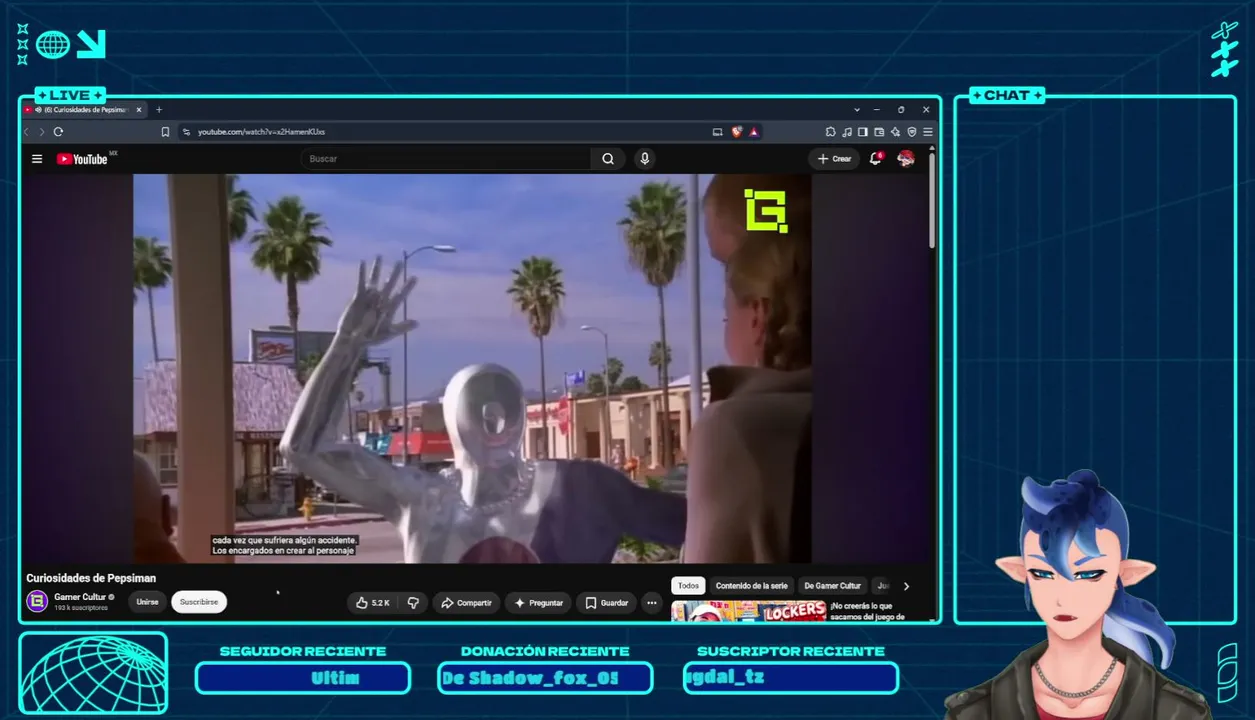
Task: Save the video with Guardar
Action: (607, 603)
